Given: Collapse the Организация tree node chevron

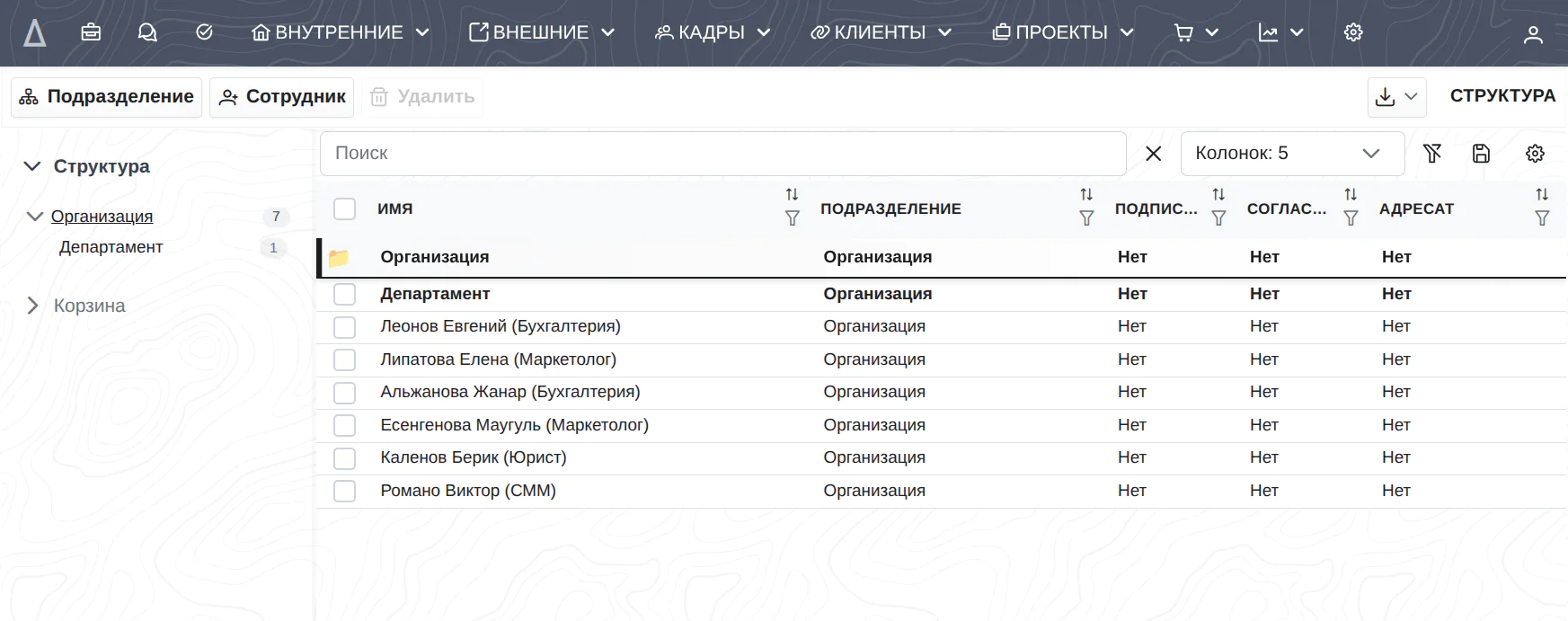Looking at the screenshot, I should [x=35, y=217].
